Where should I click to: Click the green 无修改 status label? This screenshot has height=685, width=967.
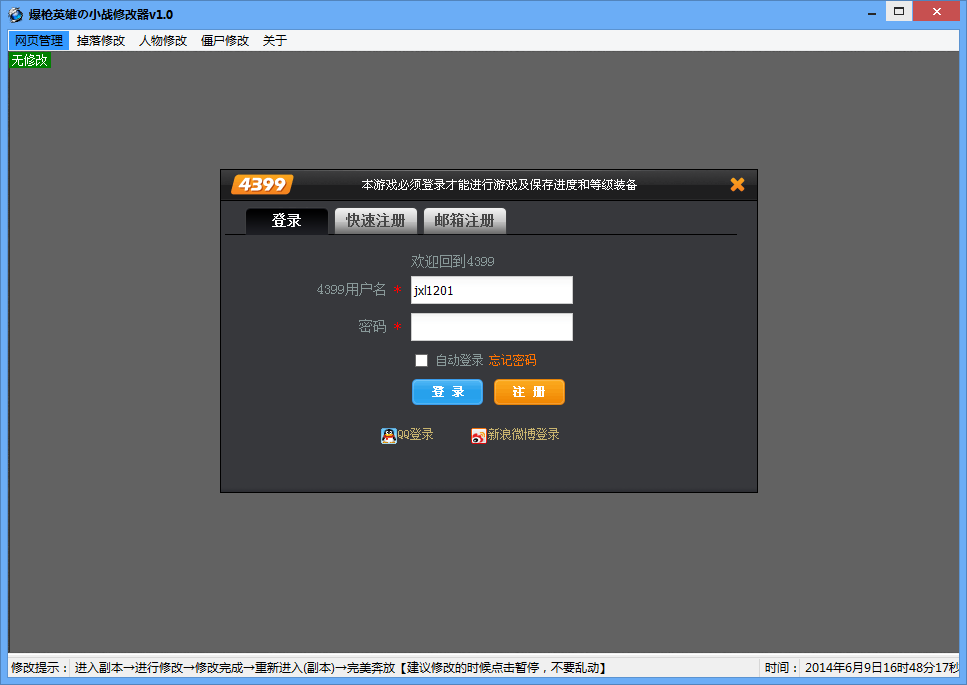tap(30, 60)
